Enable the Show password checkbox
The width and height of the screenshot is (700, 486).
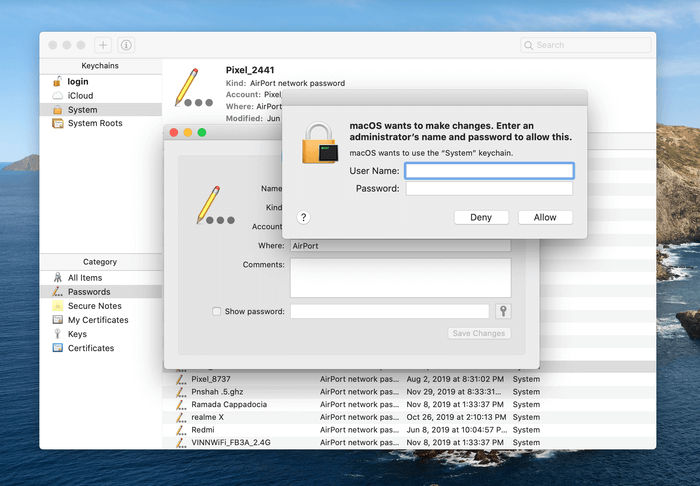coord(217,312)
